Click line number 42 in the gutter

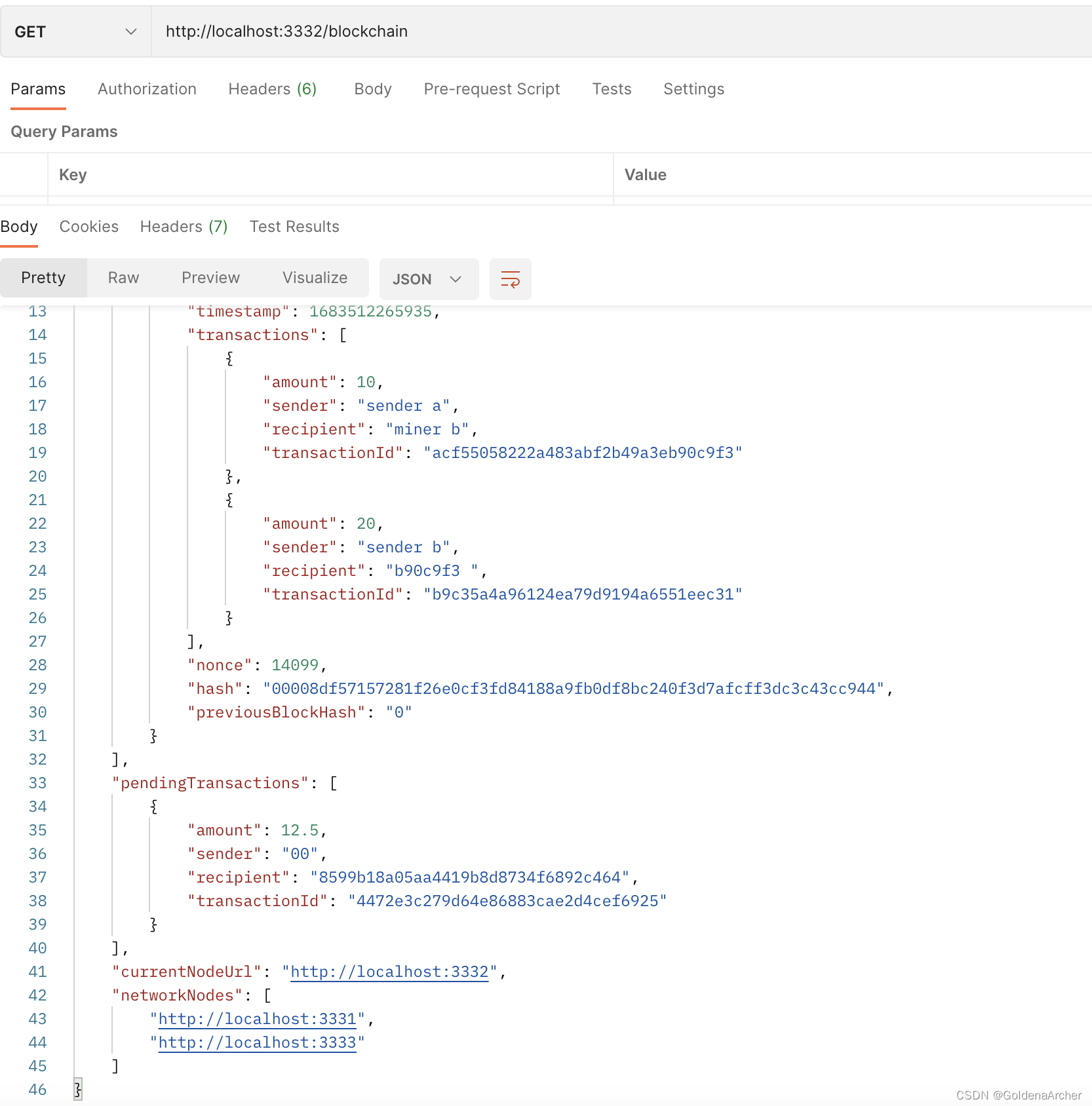click(37, 995)
